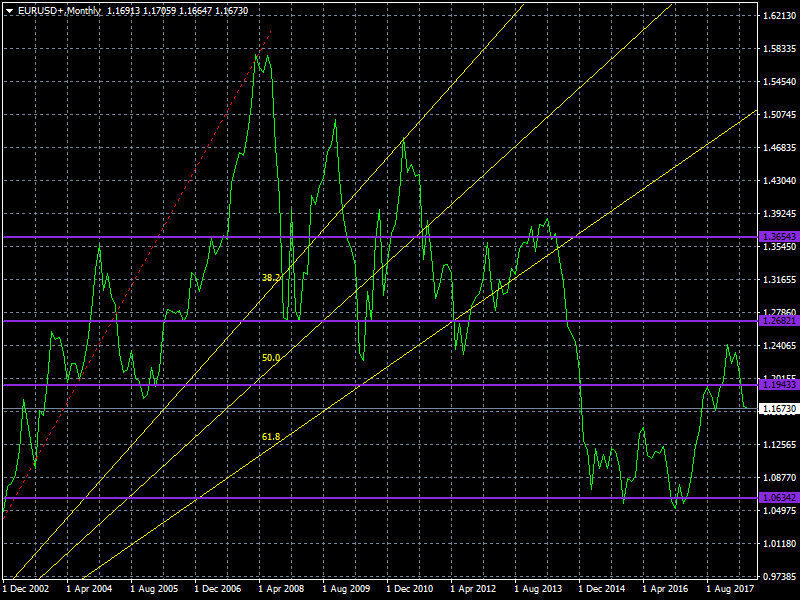Click the 1 Apr 2004 date label

coord(89,589)
